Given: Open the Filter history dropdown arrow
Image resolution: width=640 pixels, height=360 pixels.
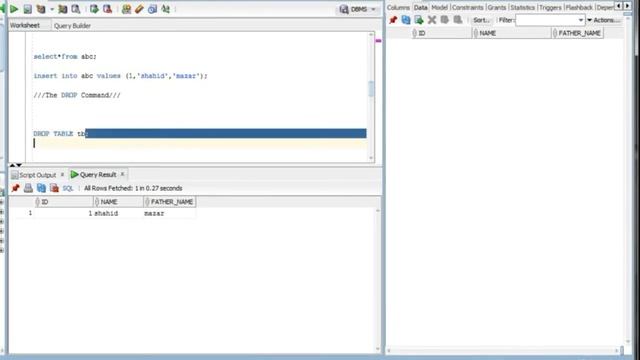Looking at the screenshot, I should pyautogui.click(x=581, y=20).
